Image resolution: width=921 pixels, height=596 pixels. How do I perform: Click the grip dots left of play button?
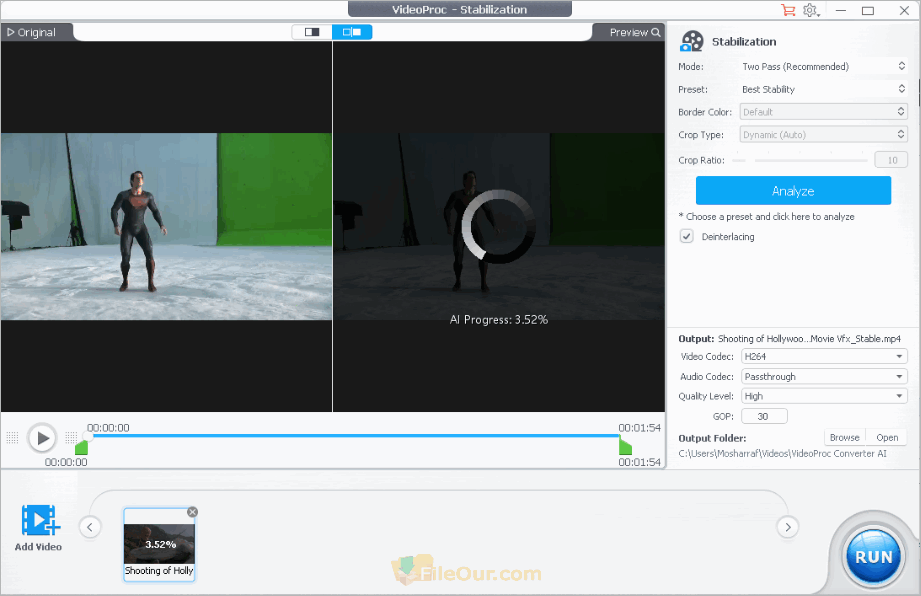(12, 437)
